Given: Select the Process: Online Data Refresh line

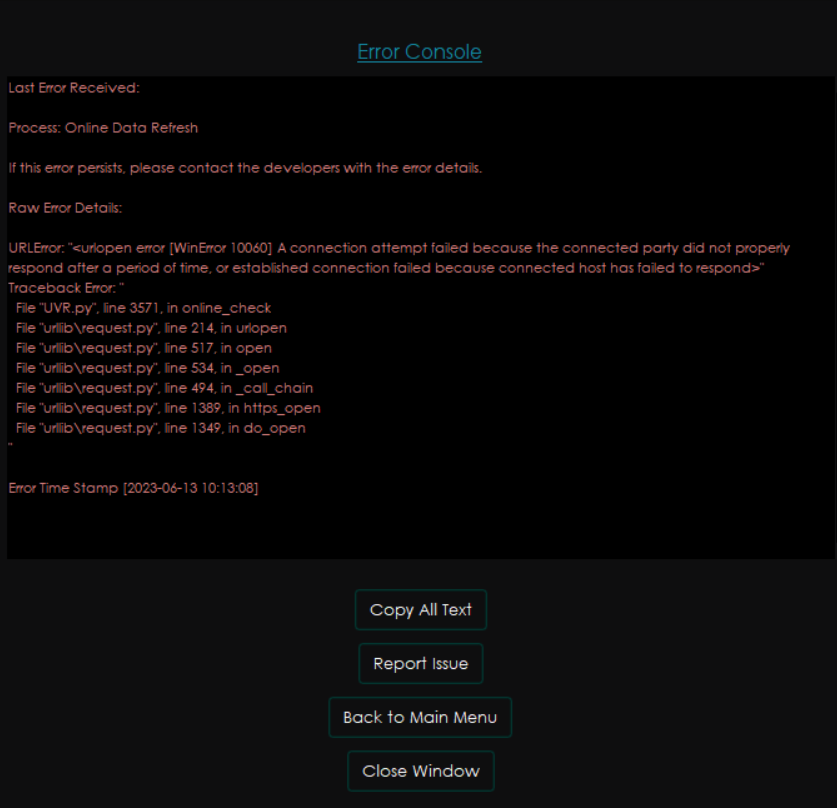Looking at the screenshot, I should click(103, 127).
